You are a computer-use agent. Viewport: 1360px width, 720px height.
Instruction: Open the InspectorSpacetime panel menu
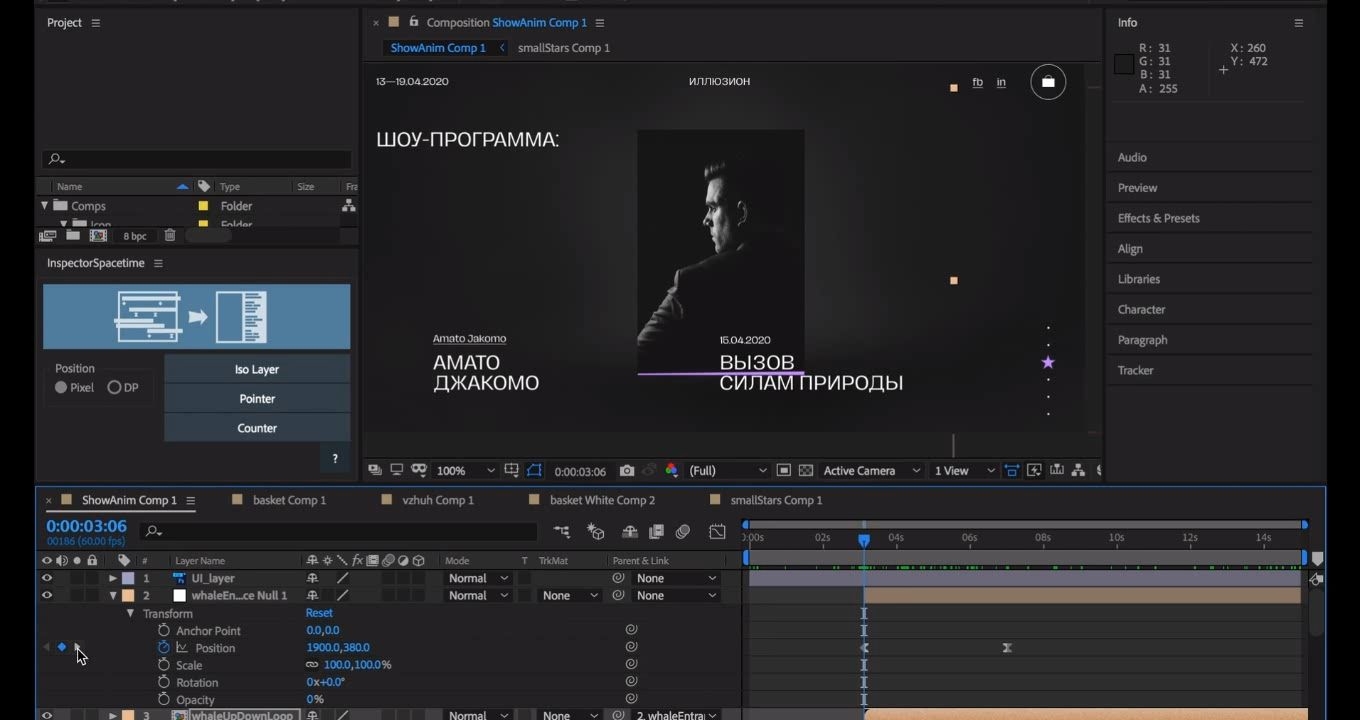pyautogui.click(x=158, y=263)
